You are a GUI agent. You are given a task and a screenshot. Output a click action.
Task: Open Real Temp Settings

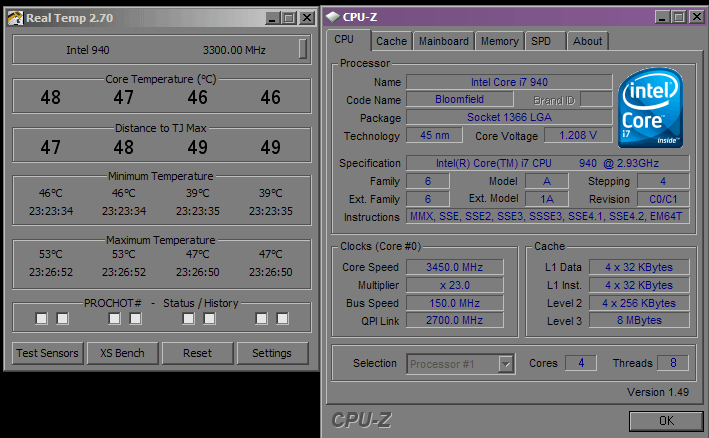pyautogui.click(x=272, y=353)
